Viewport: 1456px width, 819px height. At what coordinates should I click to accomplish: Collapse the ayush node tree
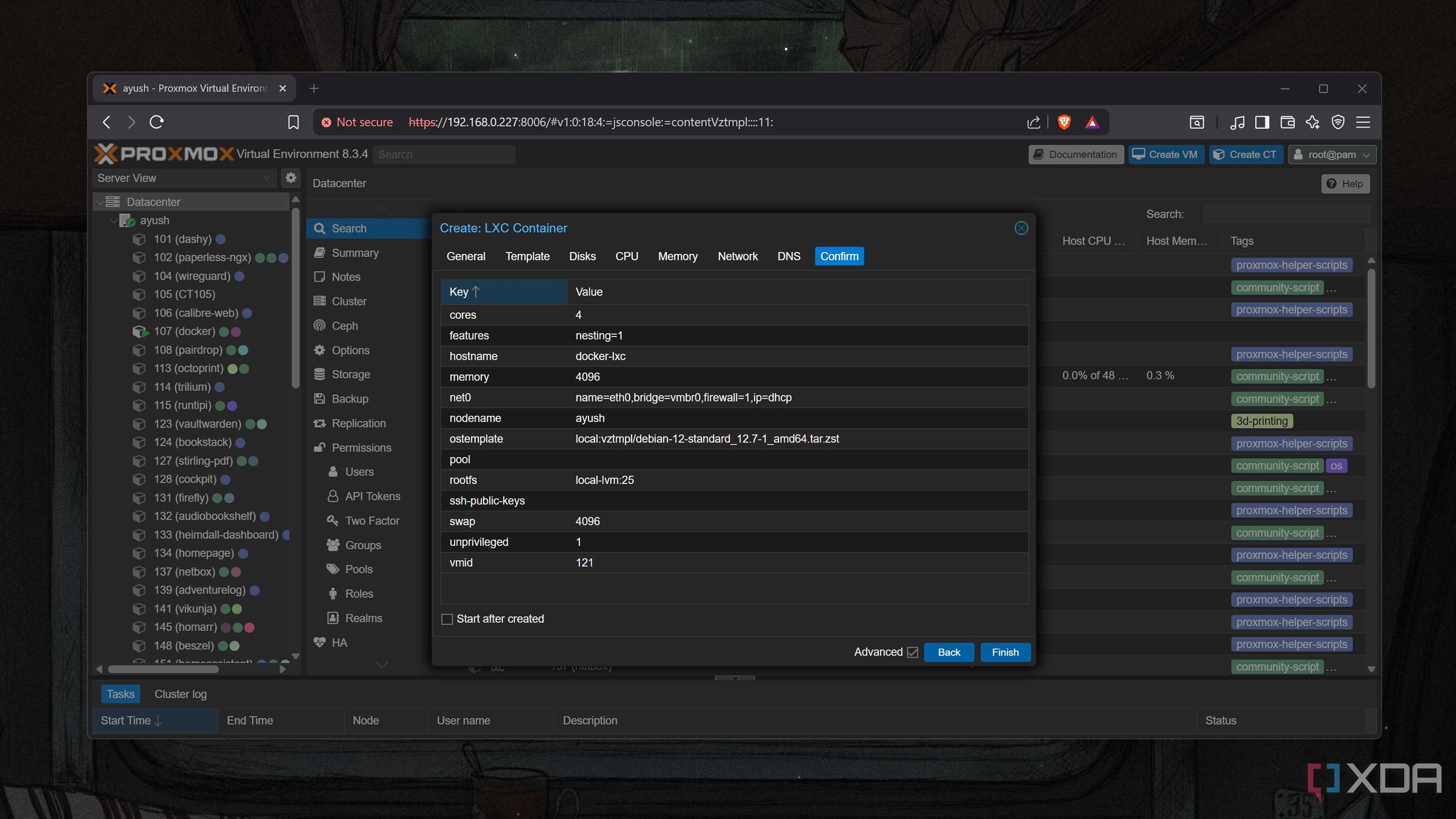tap(114, 221)
